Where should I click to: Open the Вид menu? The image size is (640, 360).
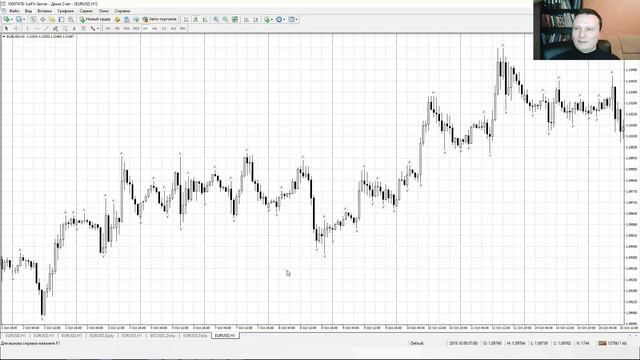(x=28, y=11)
